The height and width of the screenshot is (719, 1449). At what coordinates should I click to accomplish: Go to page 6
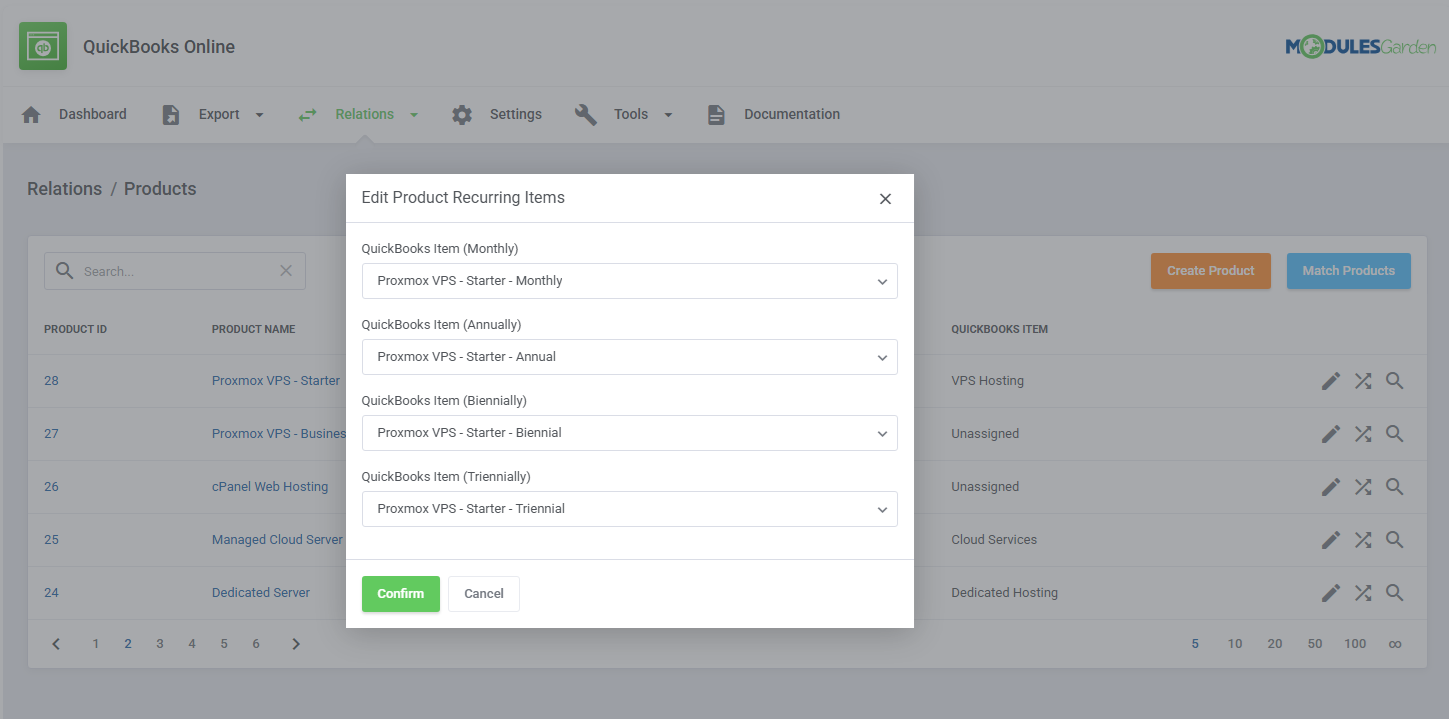point(256,644)
